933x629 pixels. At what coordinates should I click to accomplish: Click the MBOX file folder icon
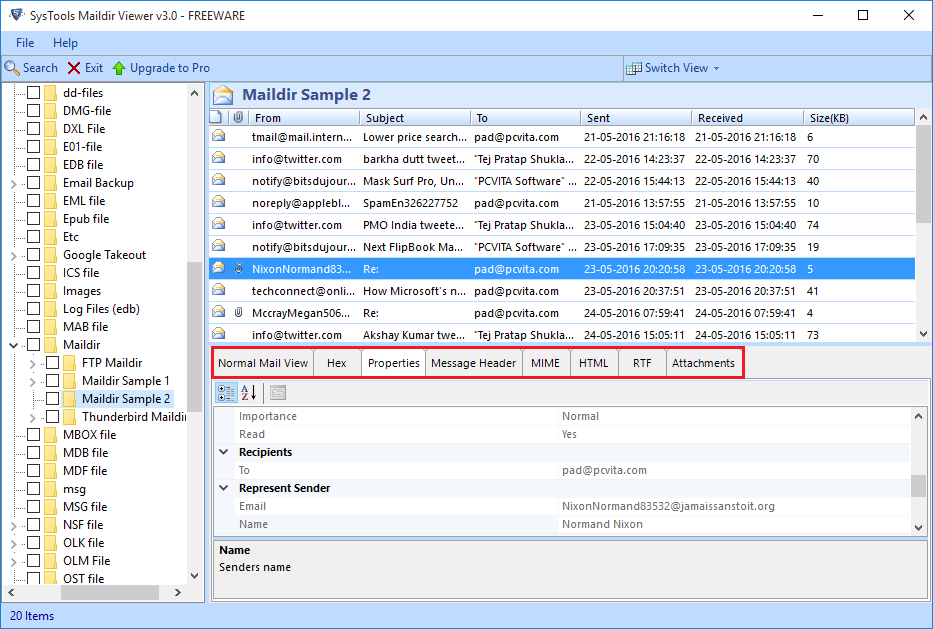51,434
